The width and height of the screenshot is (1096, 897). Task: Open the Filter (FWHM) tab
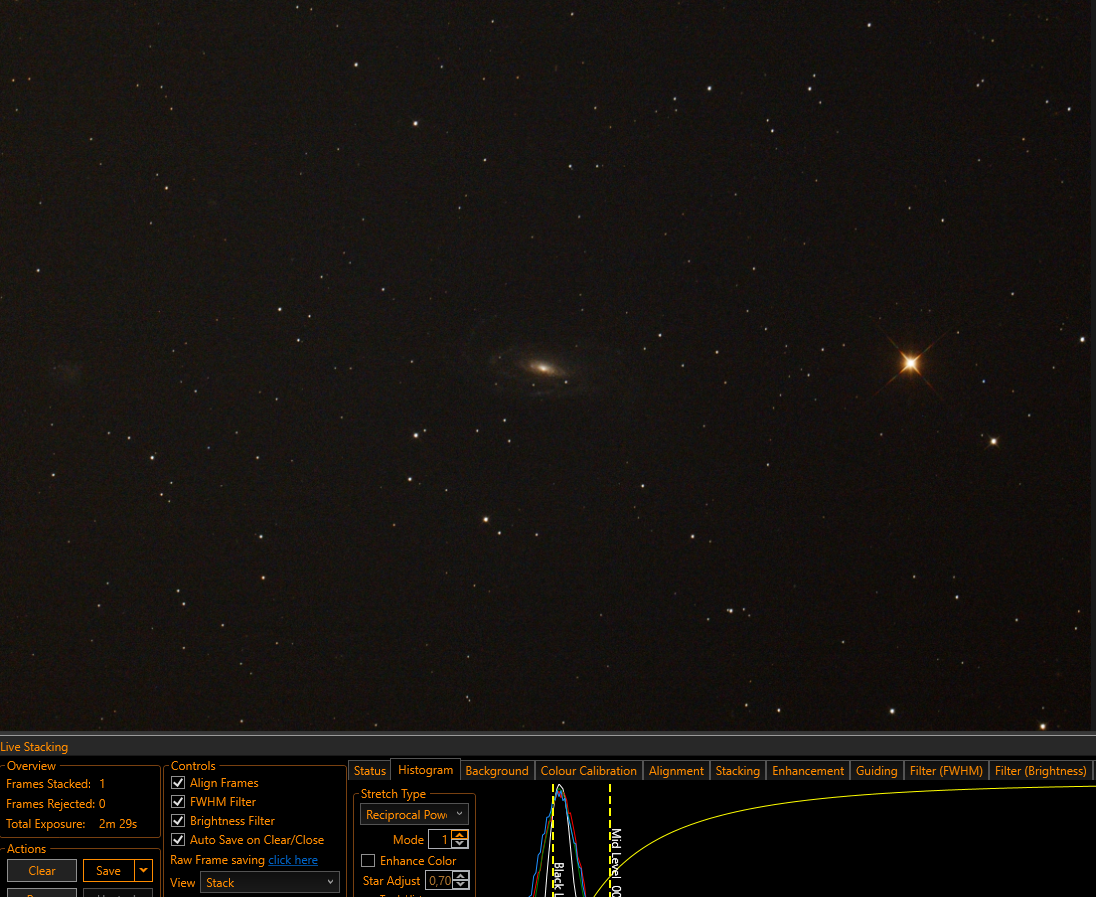coord(946,770)
